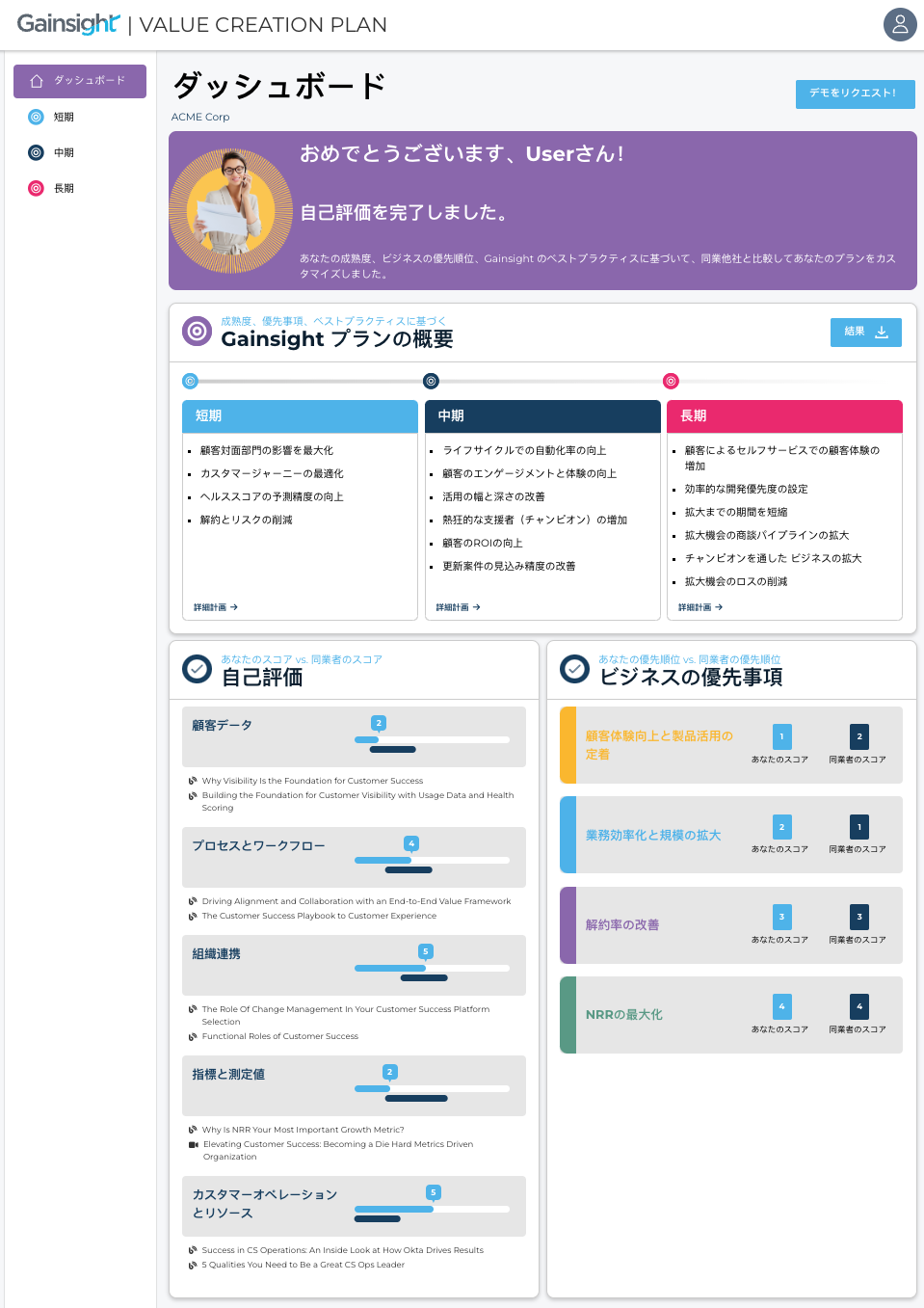
Task: Click the 短期 card header
Action: [300, 416]
